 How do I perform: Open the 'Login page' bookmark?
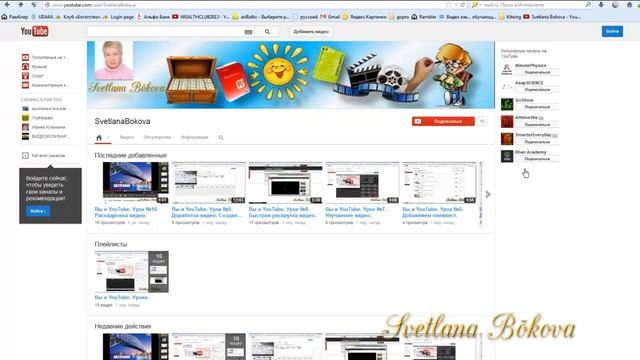click(x=118, y=17)
